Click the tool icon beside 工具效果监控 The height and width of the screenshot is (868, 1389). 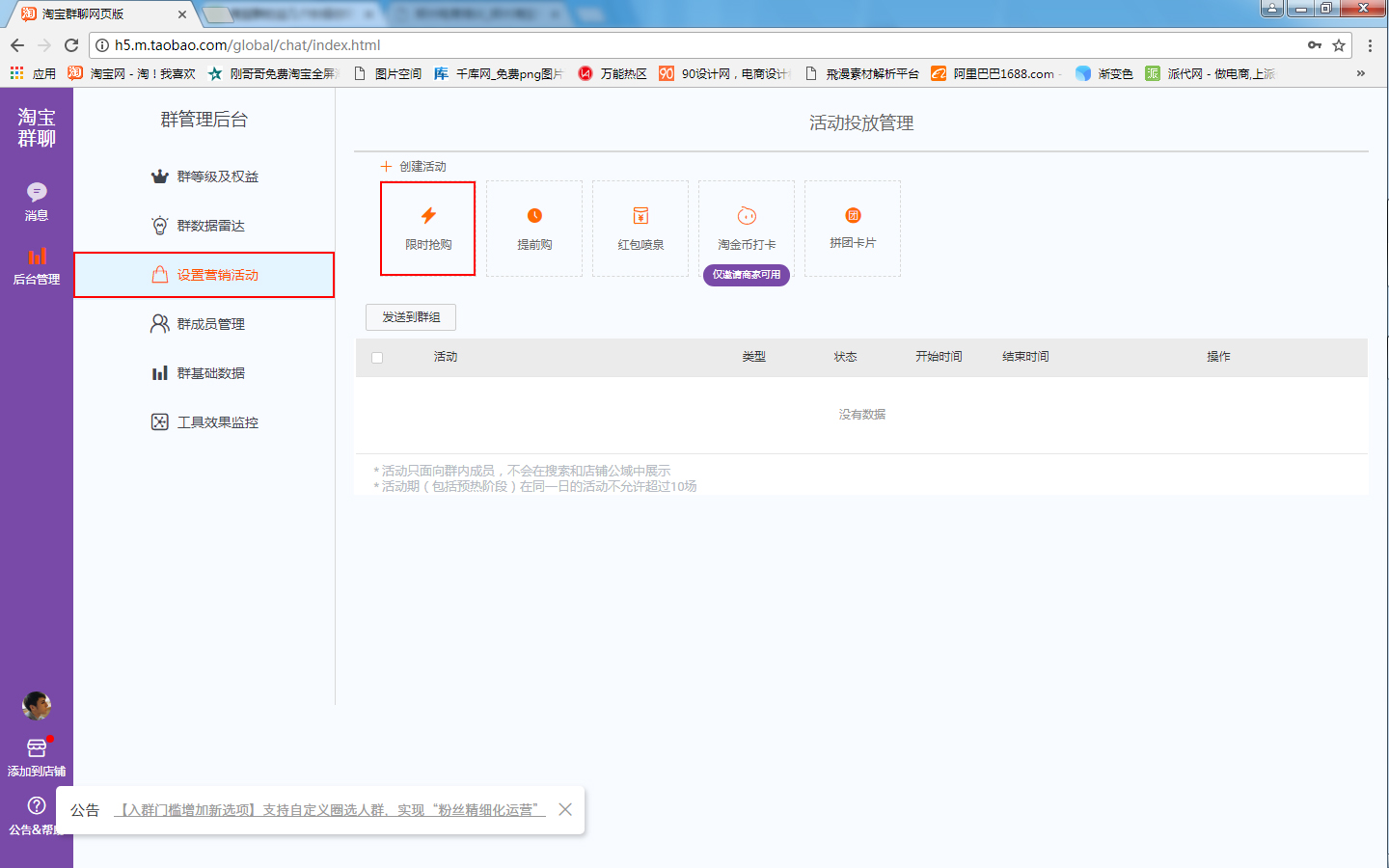[x=160, y=422]
